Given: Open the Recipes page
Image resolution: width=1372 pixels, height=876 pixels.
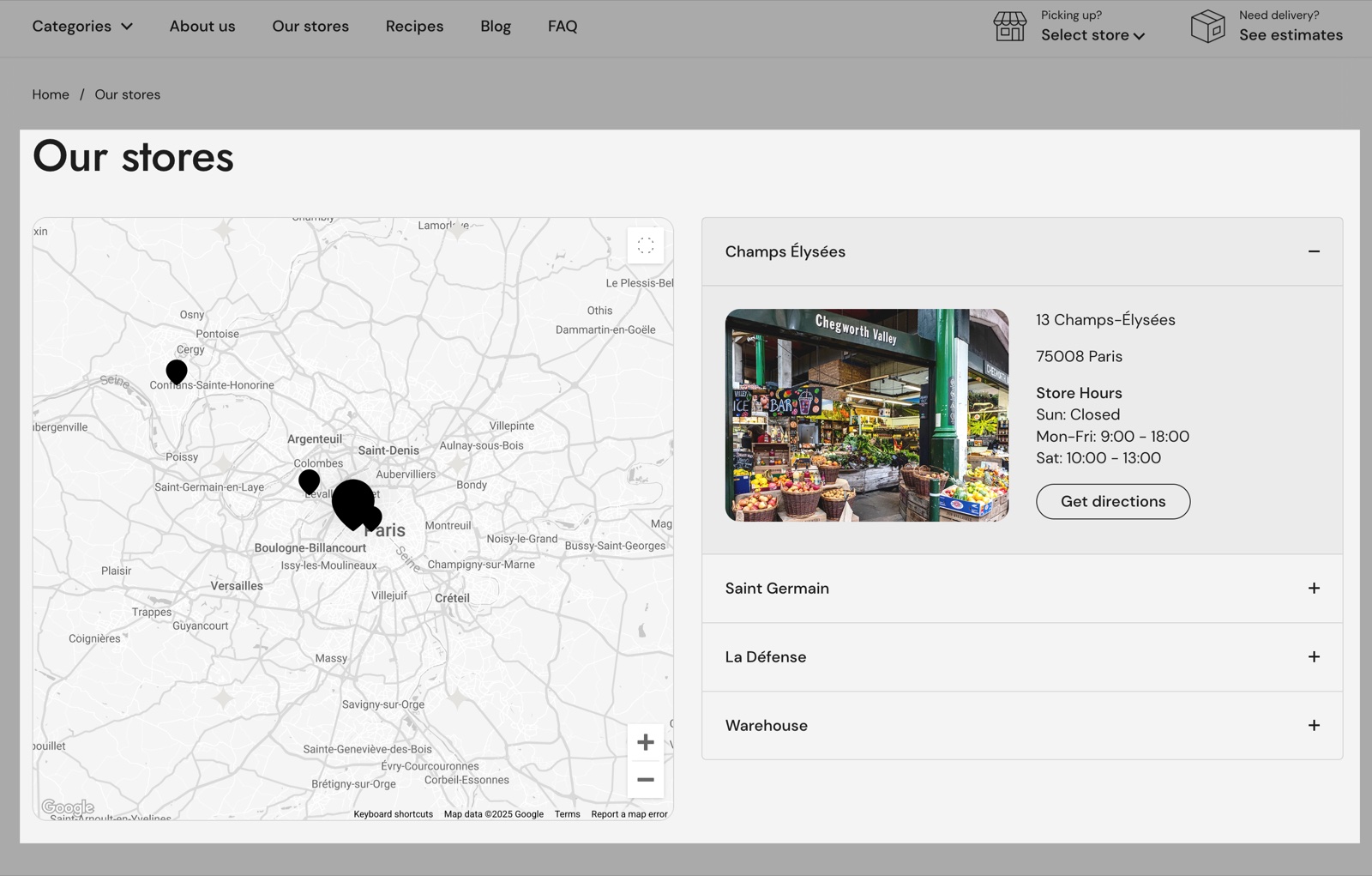Looking at the screenshot, I should pyautogui.click(x=414, y=26).
